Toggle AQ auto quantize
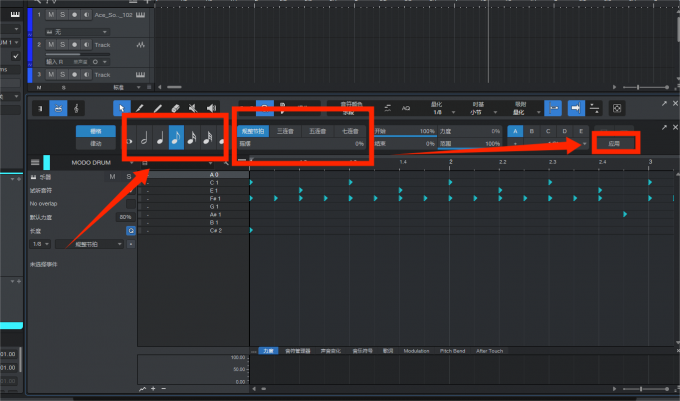This screenshot has height=401, width=680. pyautogui.click(x=406, y=108)
